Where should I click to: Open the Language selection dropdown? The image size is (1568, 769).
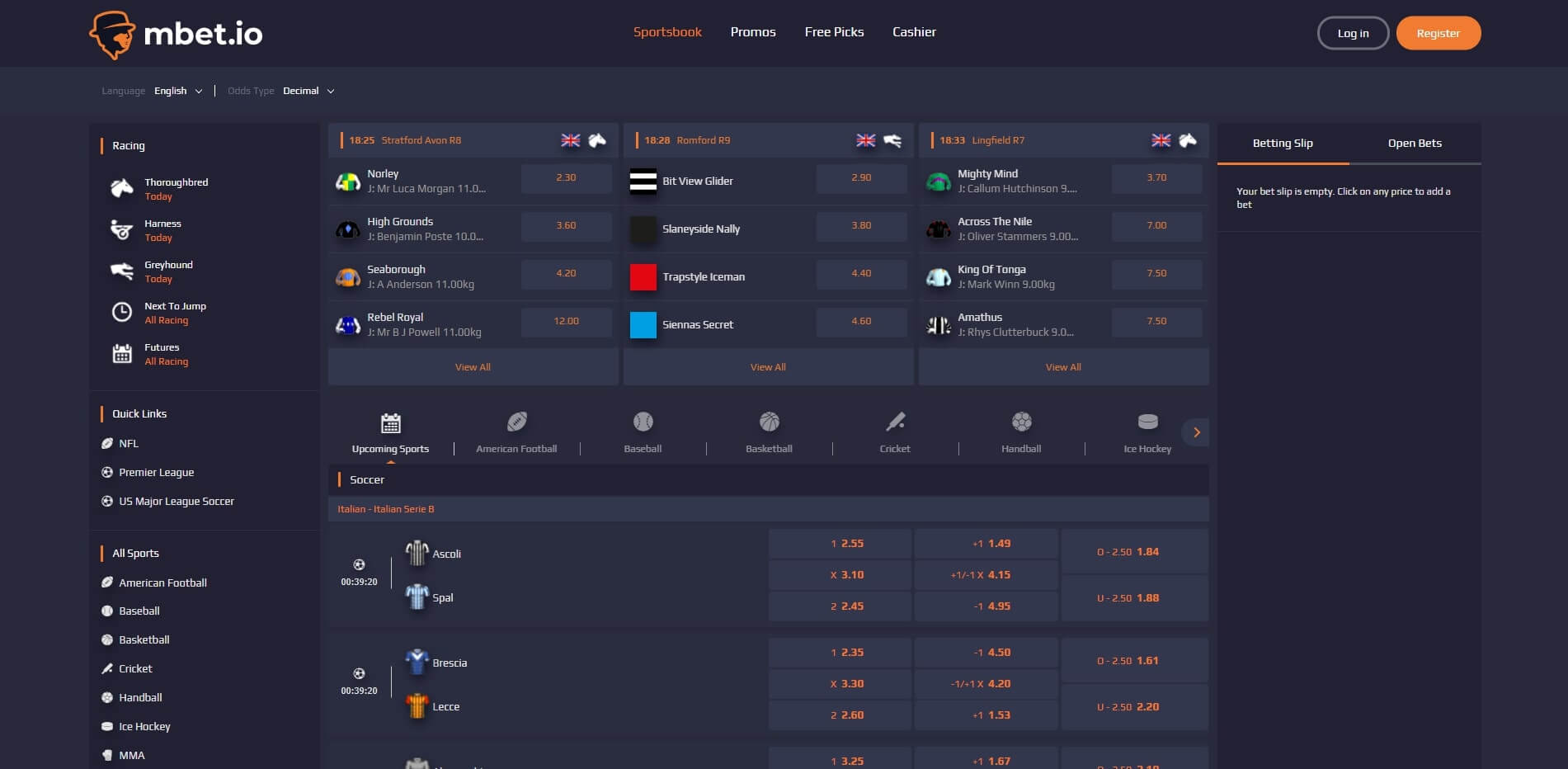point(178,91)
